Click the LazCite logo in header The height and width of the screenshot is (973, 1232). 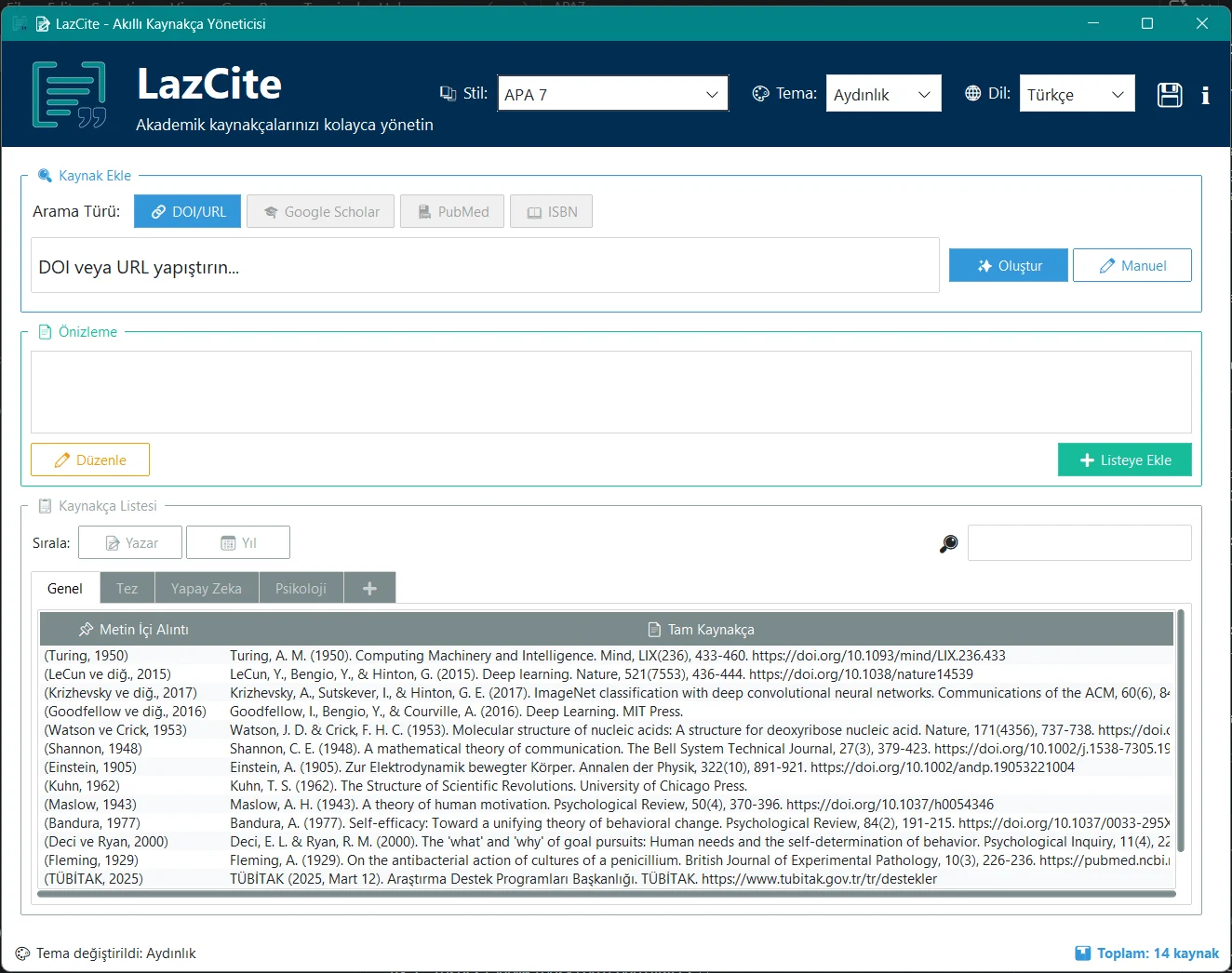point(69,94)
